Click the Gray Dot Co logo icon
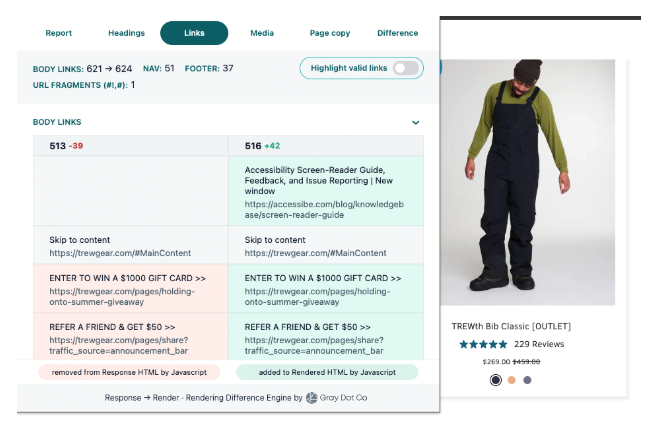The width and height of the screenshot is (653, 432). pyautogui.click(x=312, y=397)
